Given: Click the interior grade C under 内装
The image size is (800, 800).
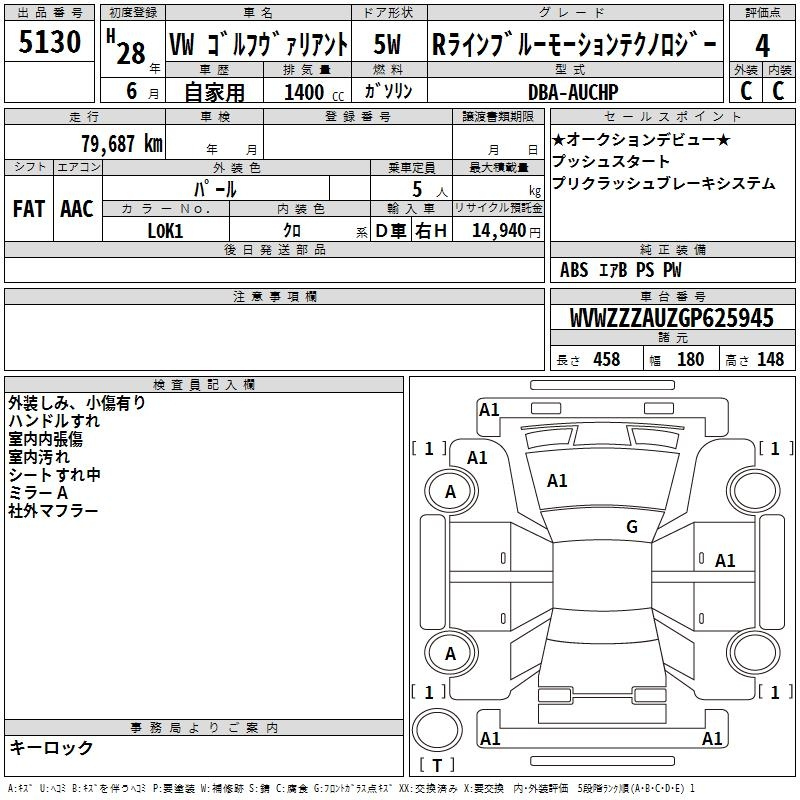Looking at the screenshot, I should click(779, 91).
